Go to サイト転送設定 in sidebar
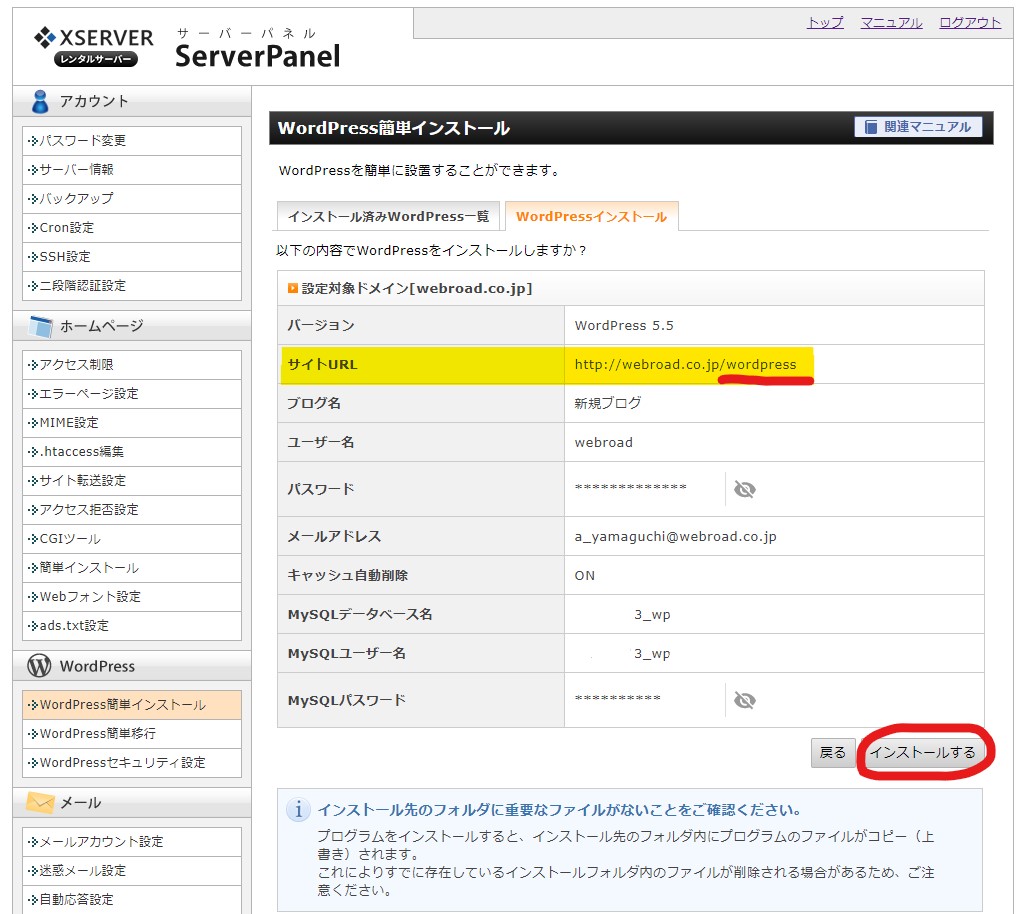The height and width of the screenshot is (914, 1031). [x=132, y=481]
